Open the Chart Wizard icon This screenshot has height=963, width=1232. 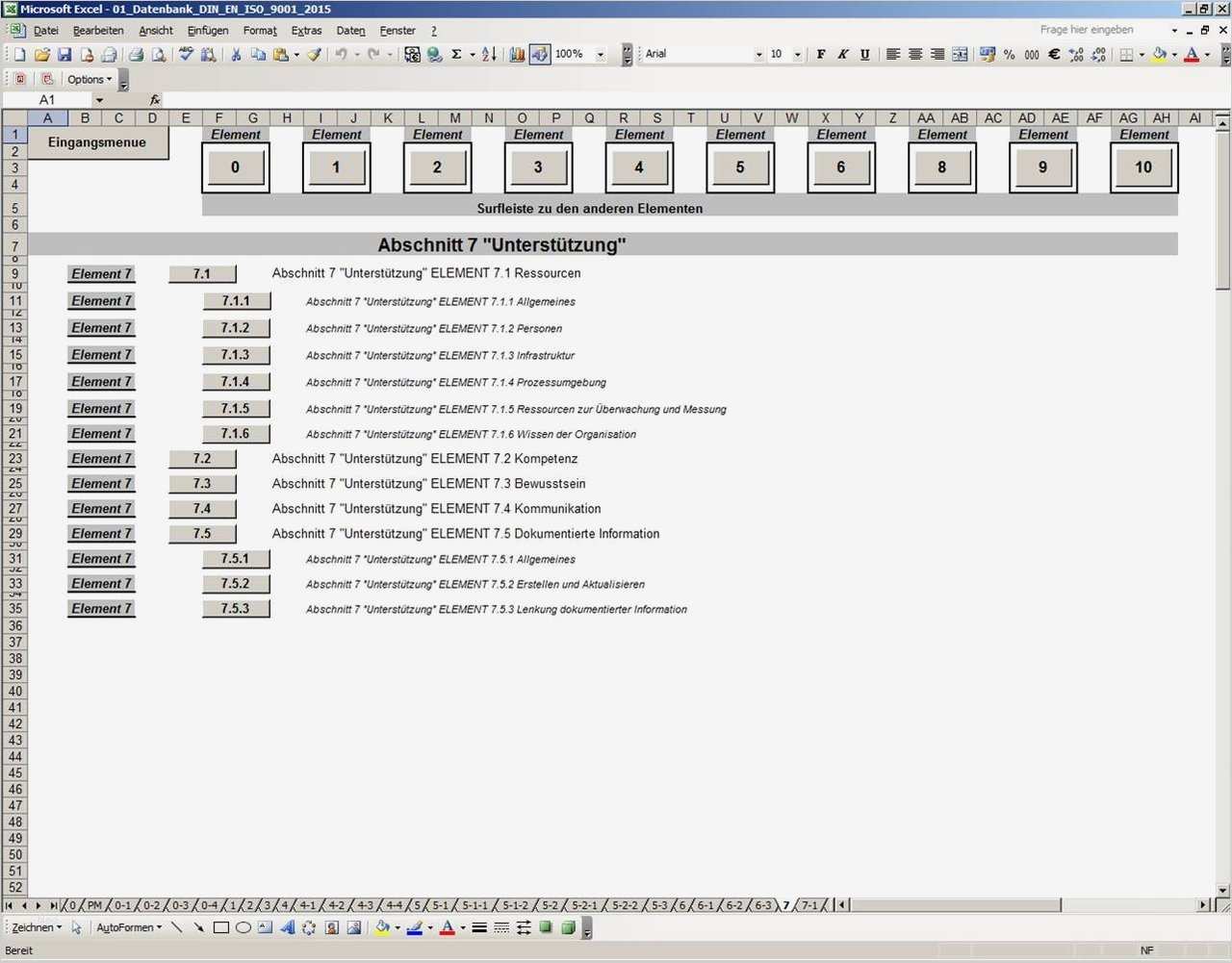pyautogui.click(x=517, y=54)
